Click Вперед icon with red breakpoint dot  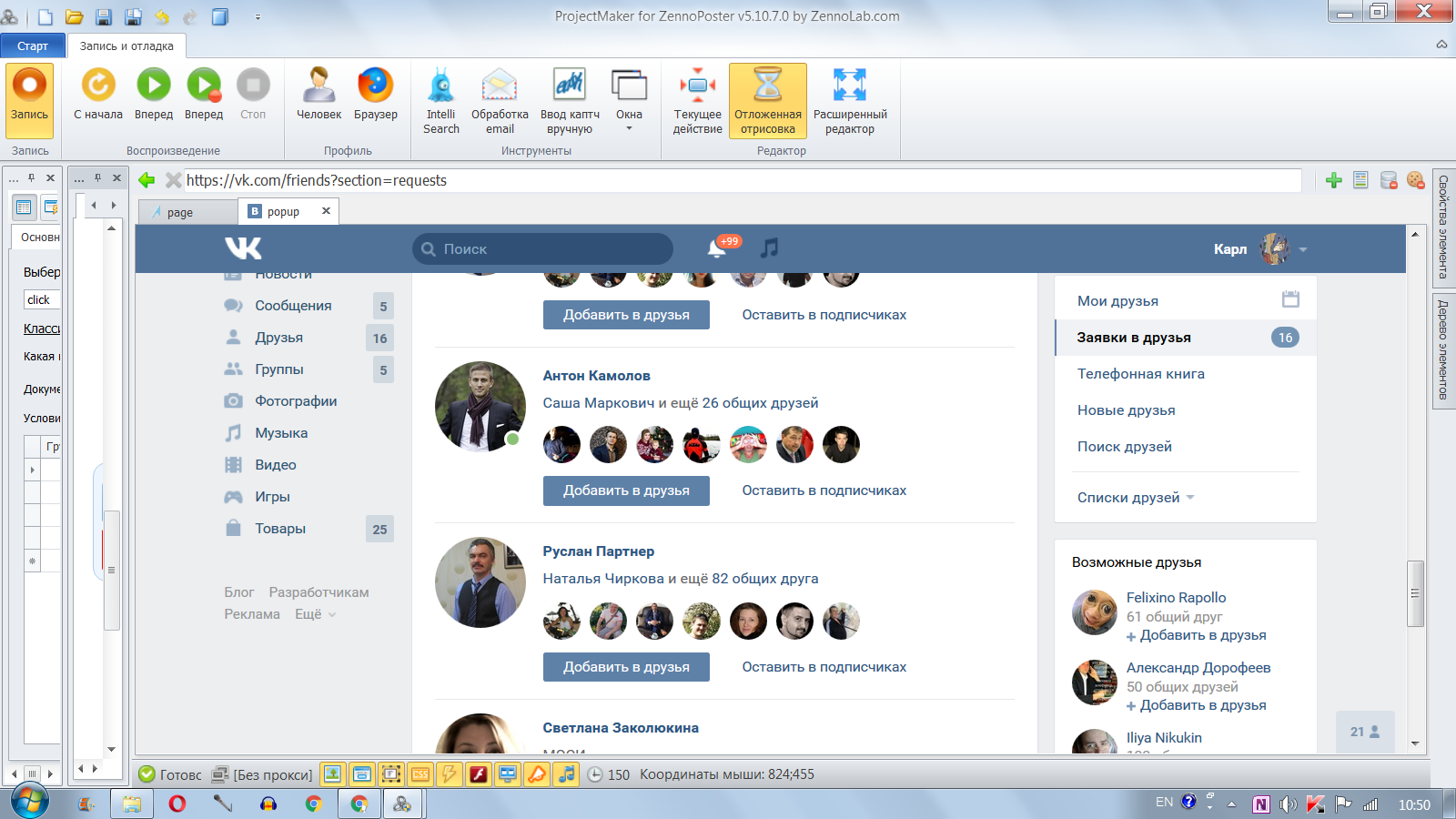click(x=204, y=95)
